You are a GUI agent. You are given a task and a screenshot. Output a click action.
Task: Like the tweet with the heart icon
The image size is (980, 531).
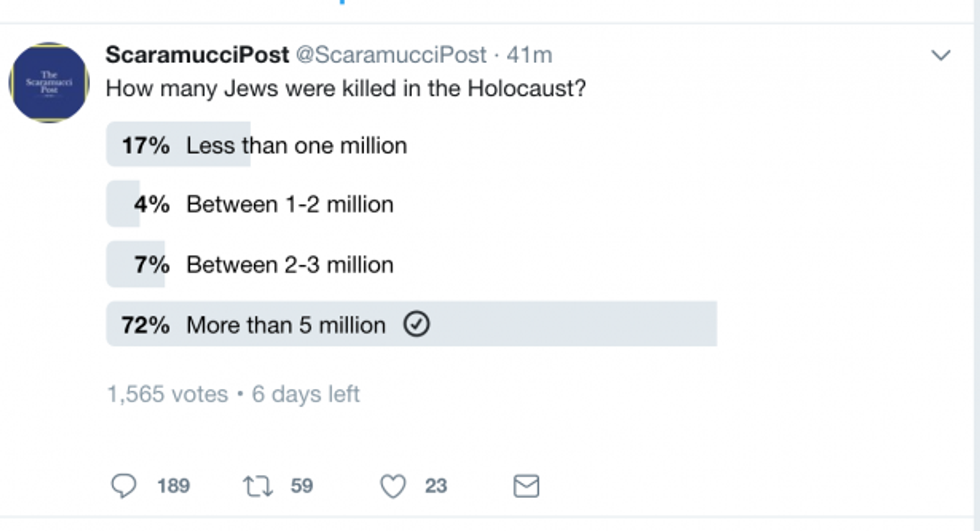coord(393,486)
